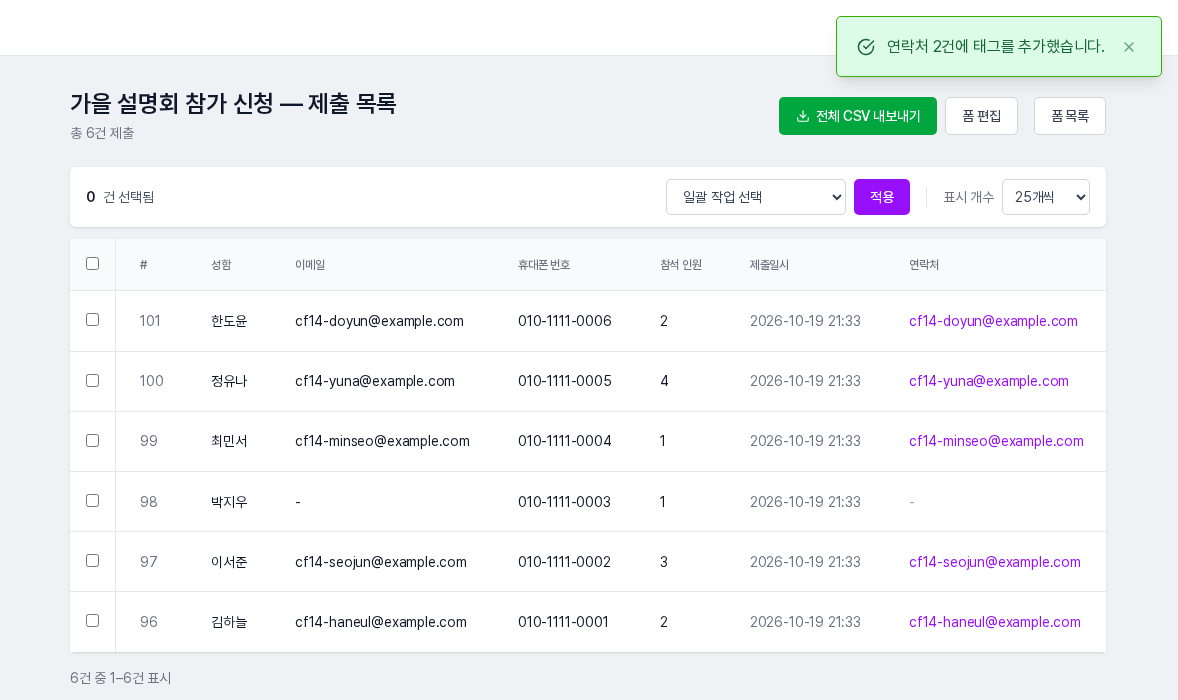Check the row for 이서준
The width and height of the screenshot is (1178, 700).
(x=92, y=561)
